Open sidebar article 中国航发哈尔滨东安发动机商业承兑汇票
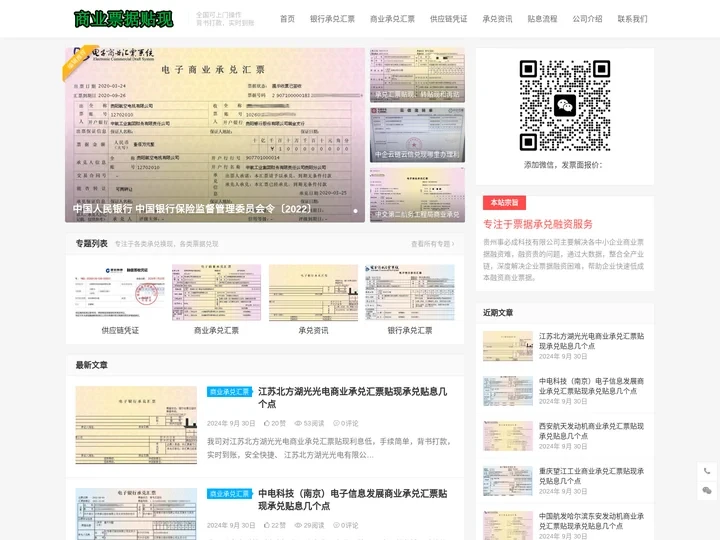 click(x=591, y=521)
